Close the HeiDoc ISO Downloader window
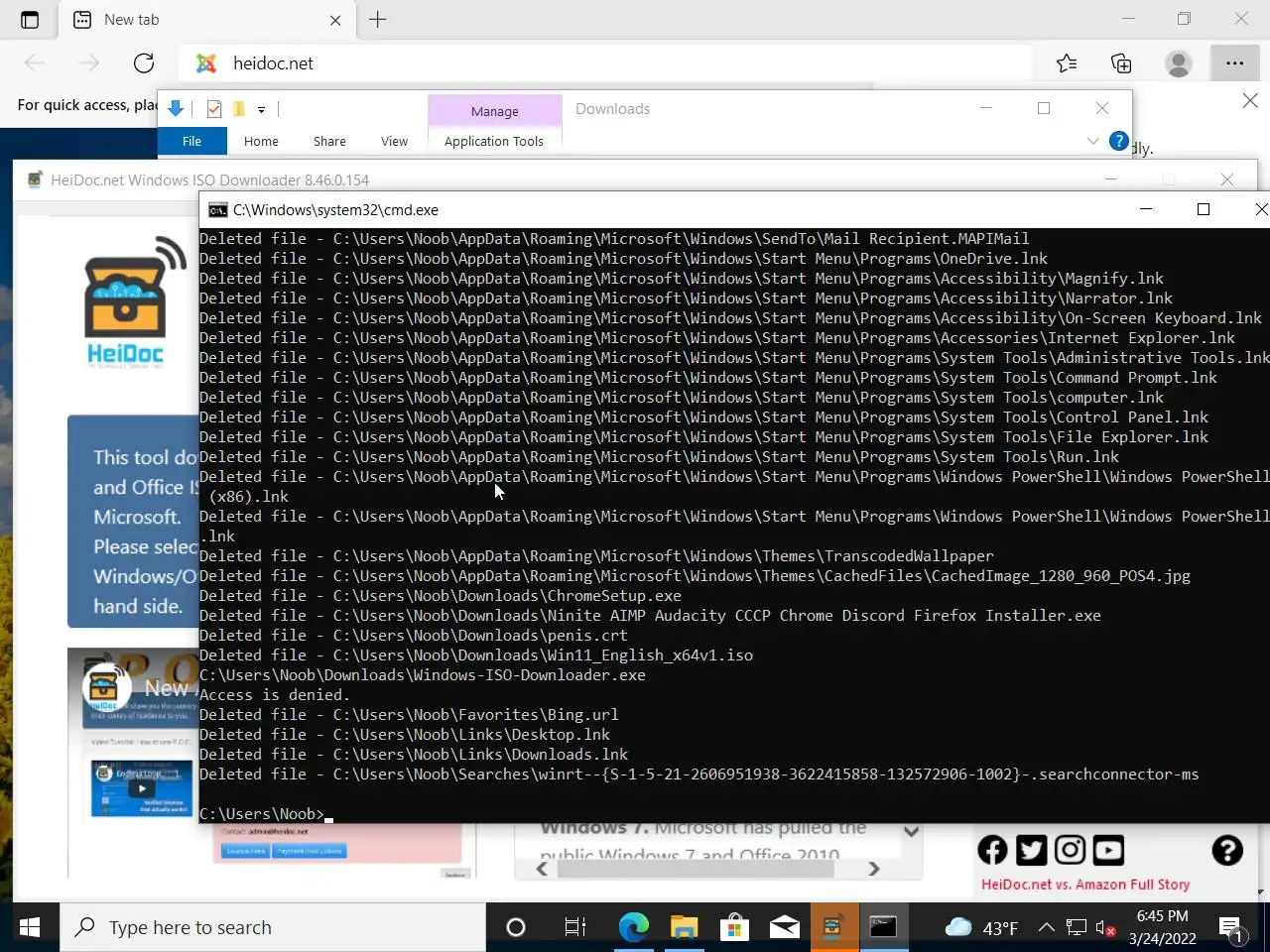This screenshot has width=1270, height=952. point(1227,179)
